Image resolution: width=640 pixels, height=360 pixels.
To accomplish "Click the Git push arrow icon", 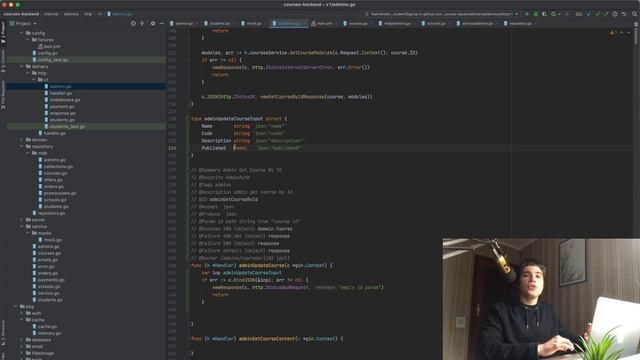I will click(606, 14).
